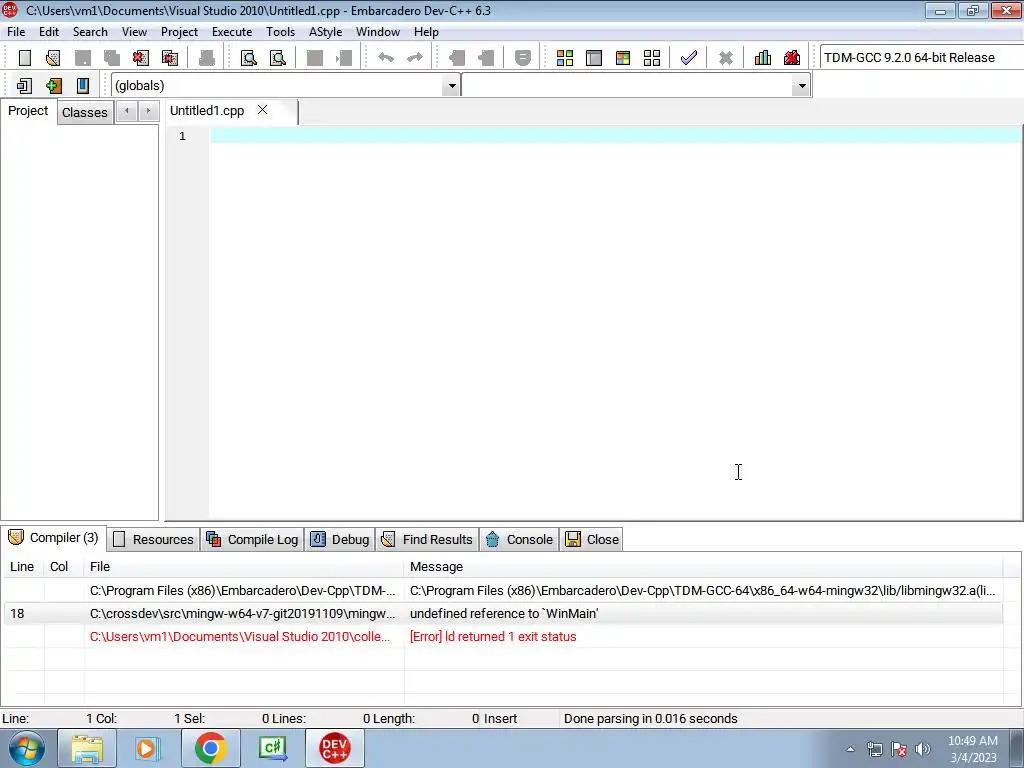The width and height of the screenshot is (1024, 768).
Task: Open the Project menu
Action: (179, 31)
